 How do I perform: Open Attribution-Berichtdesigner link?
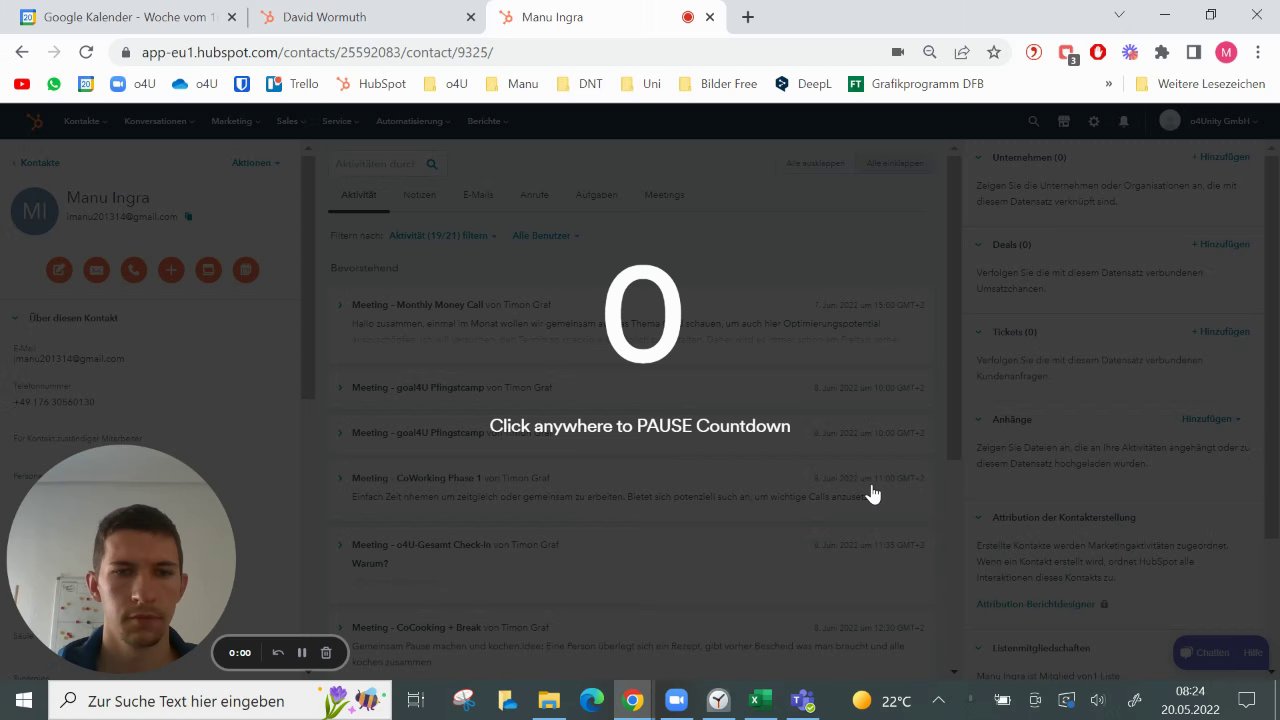point(1036,604)
